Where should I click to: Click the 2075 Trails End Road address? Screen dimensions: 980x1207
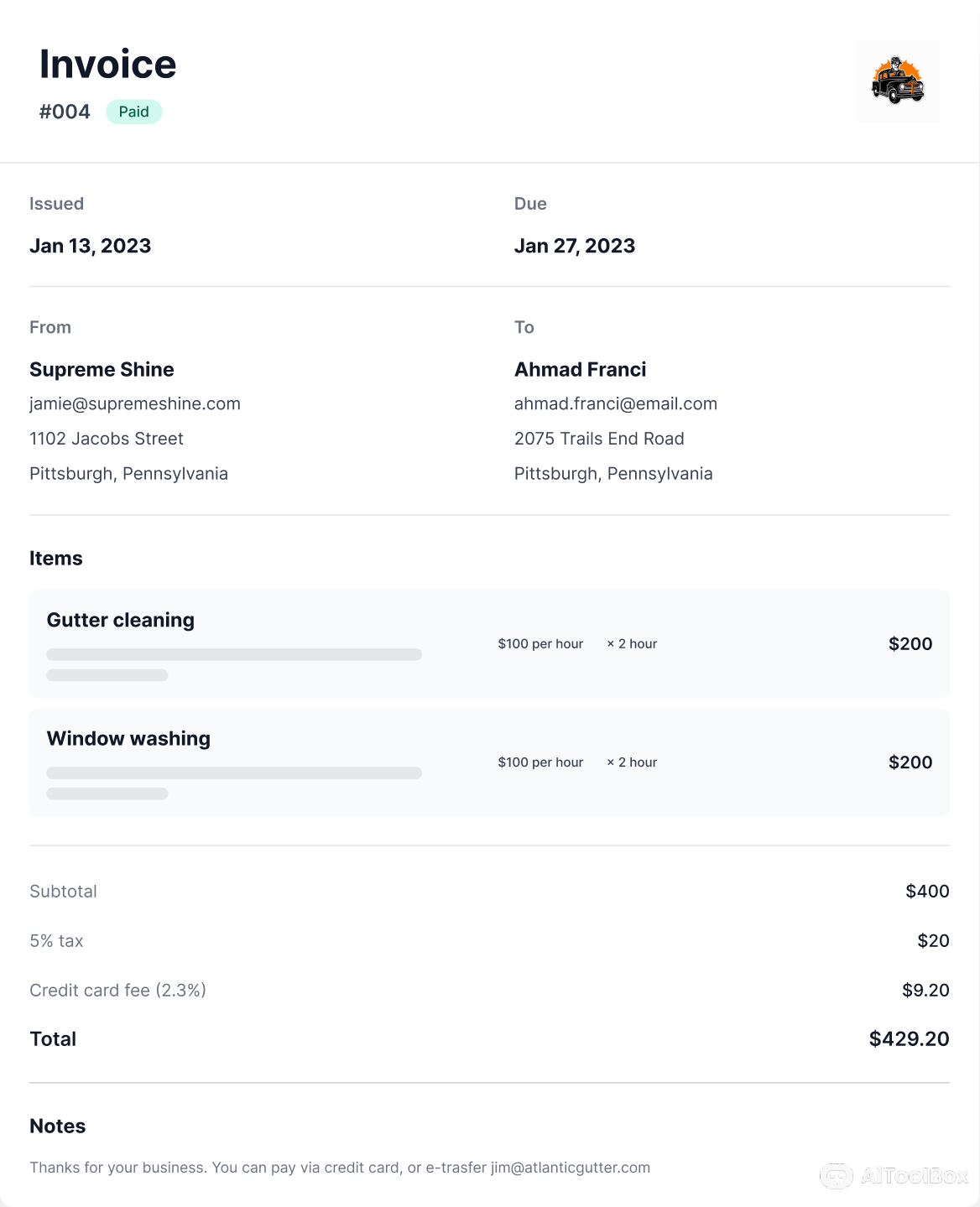click(599, 439)
